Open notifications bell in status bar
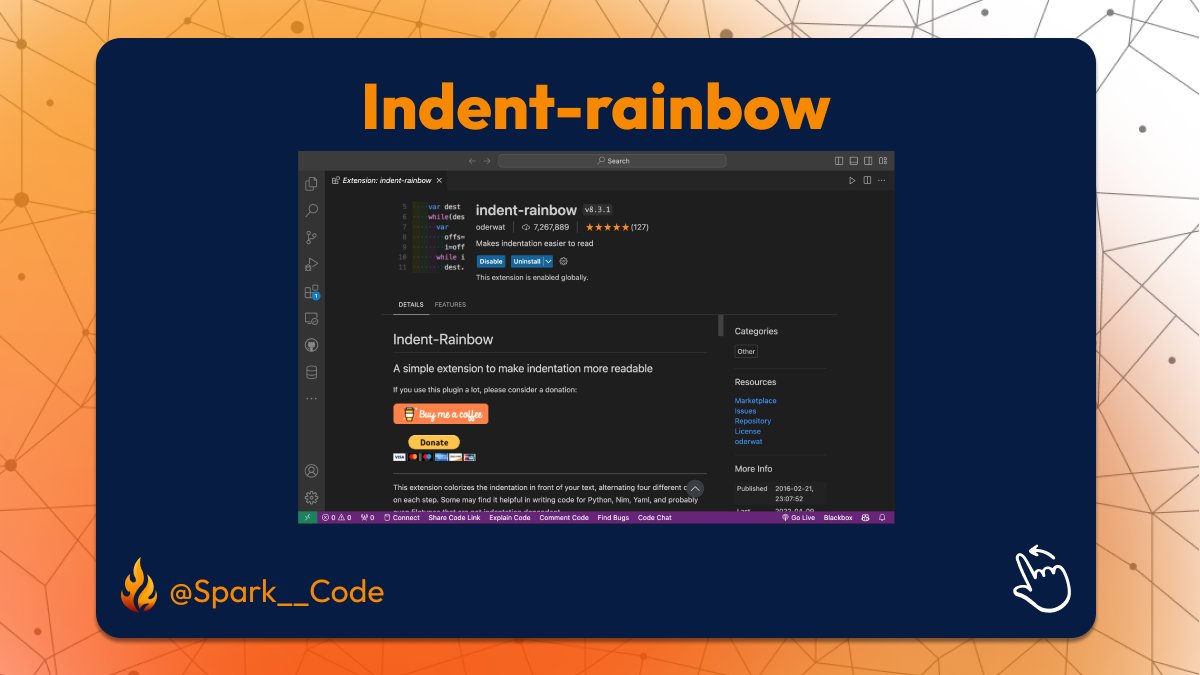The height and width of the screenshot is (675, 1200). (884, 518)
